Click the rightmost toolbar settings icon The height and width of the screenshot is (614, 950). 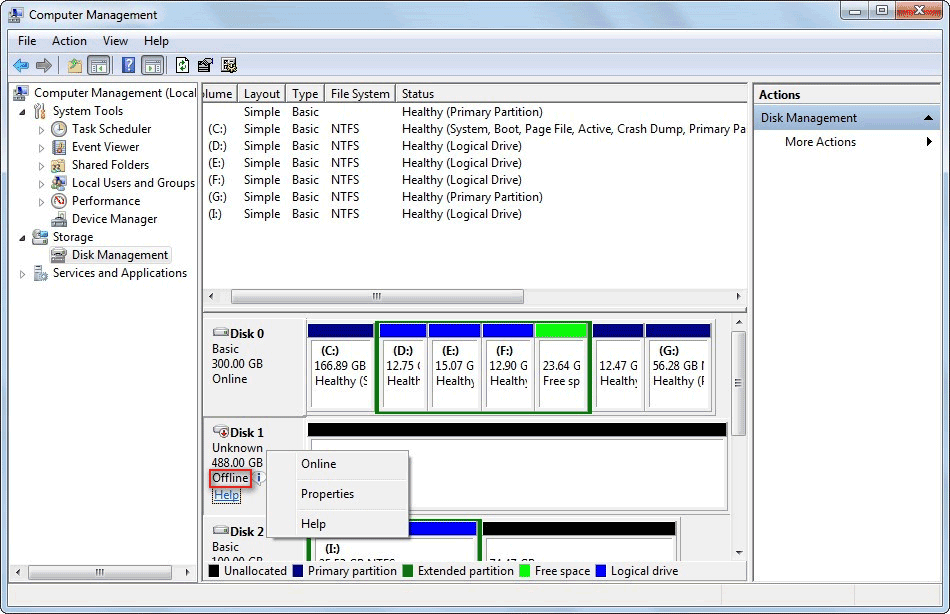coord(229,66)
